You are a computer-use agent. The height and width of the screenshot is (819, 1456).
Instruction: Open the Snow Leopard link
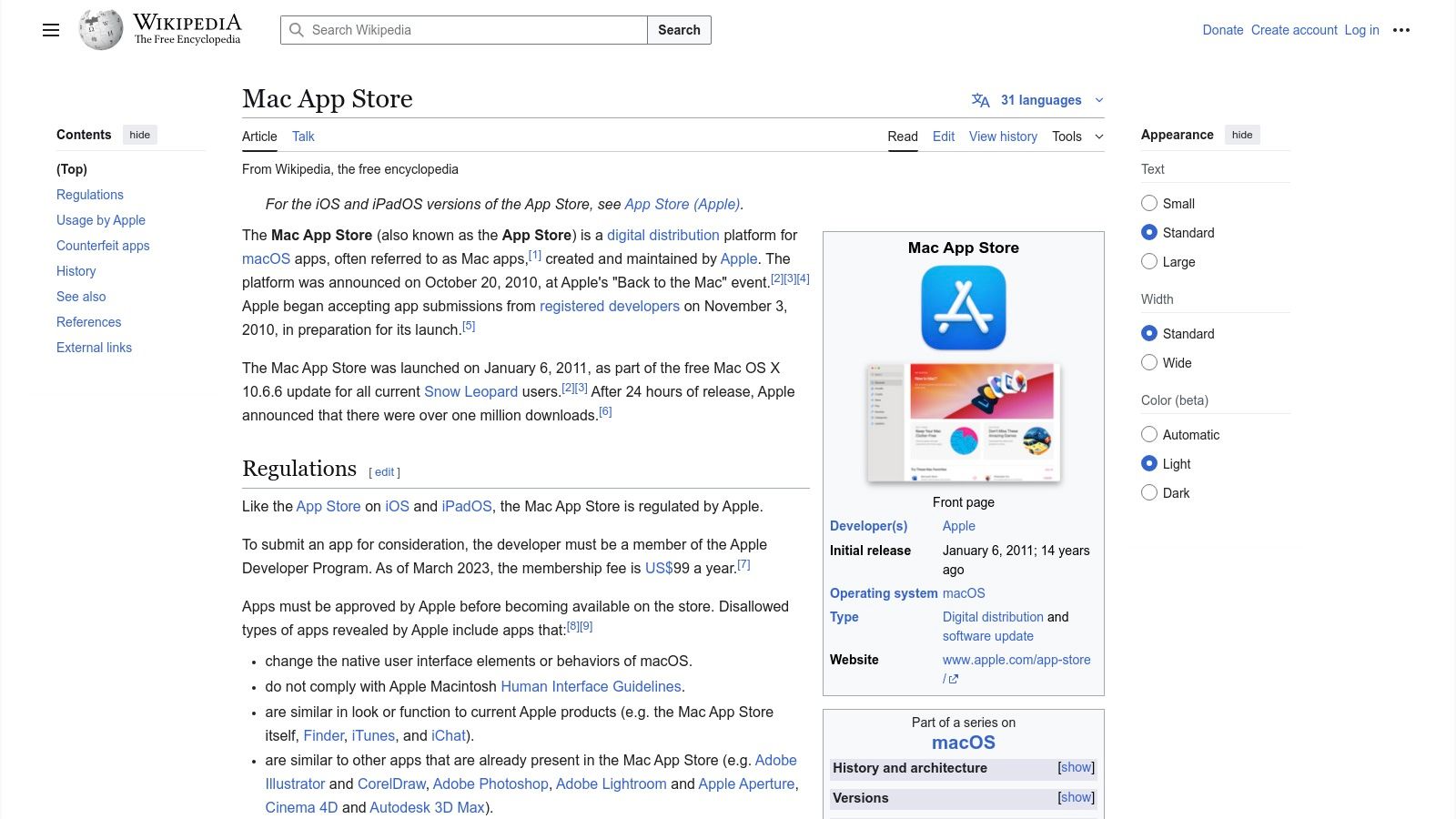coord(470,391)
